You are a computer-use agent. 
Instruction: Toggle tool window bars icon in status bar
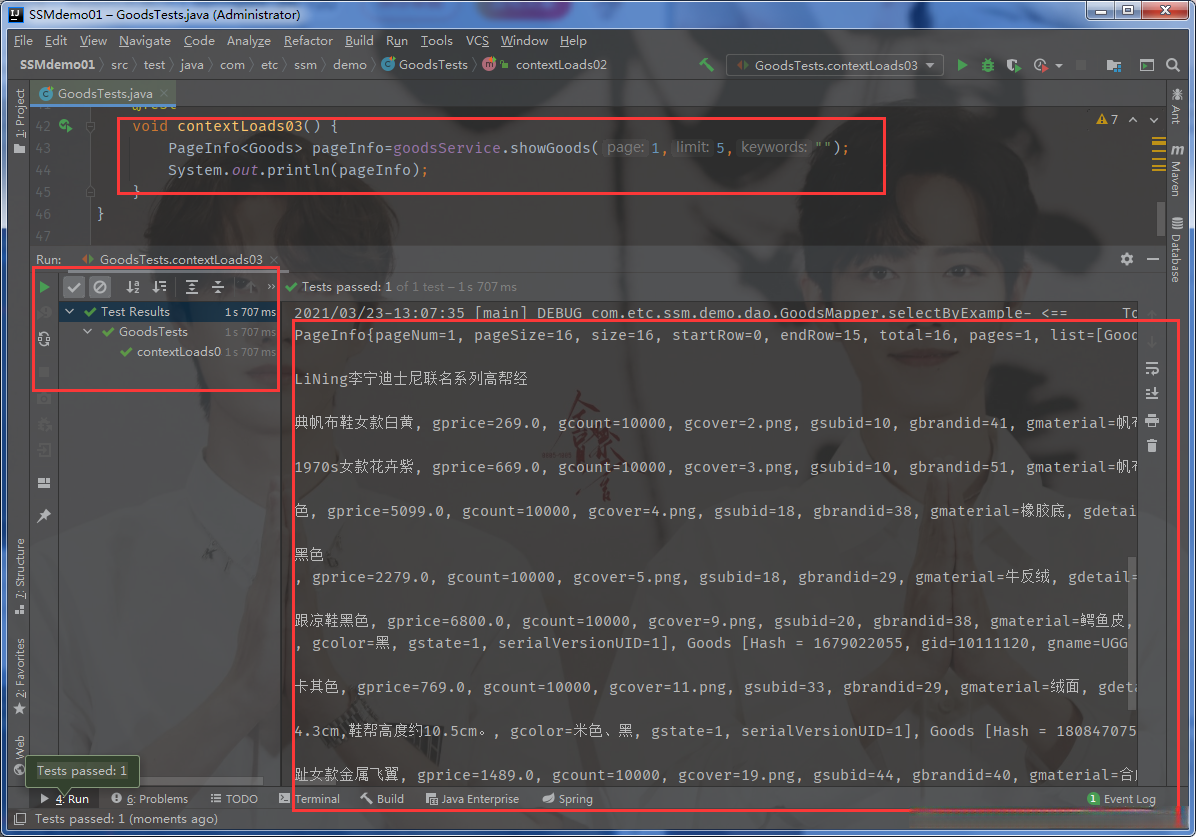[20, 819]
